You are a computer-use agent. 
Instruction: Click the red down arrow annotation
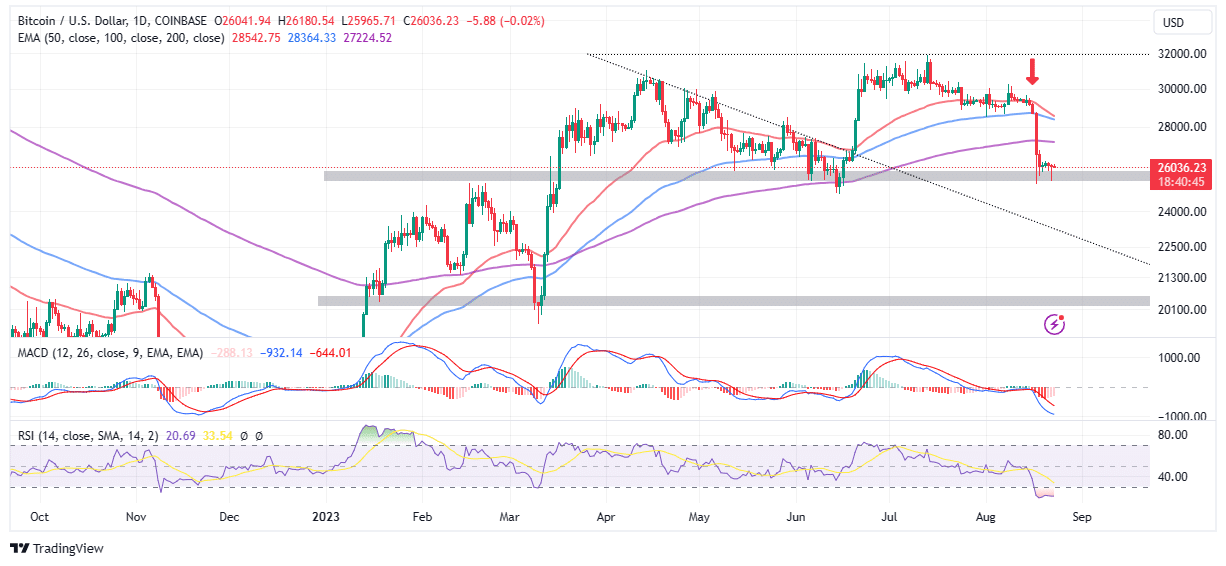(1033, 71)
